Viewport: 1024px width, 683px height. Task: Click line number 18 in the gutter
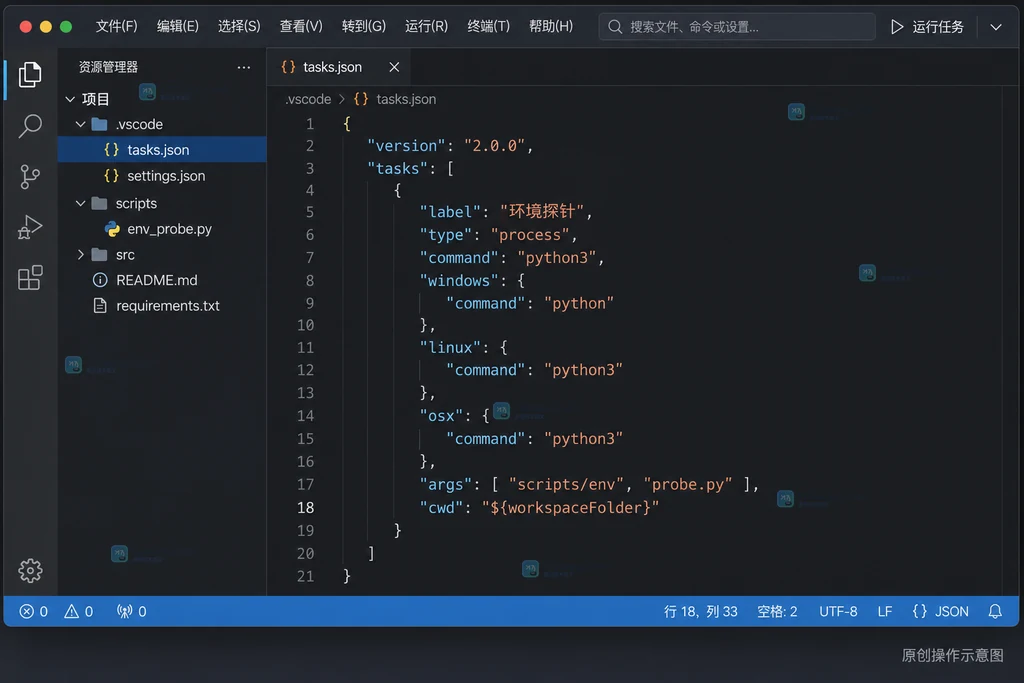[x=306, y=507]
